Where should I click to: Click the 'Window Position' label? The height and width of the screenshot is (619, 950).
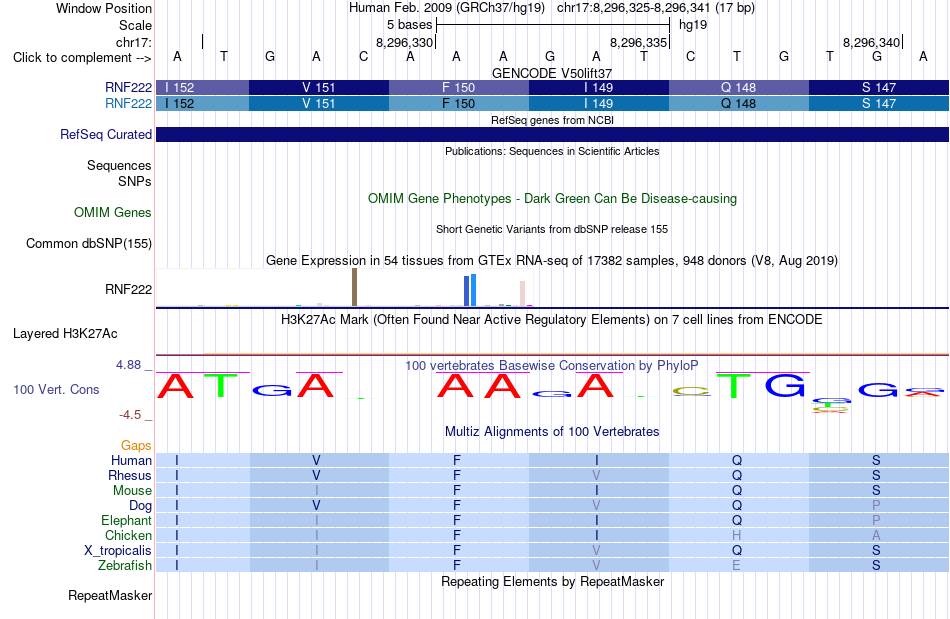(x=104, y=8)
